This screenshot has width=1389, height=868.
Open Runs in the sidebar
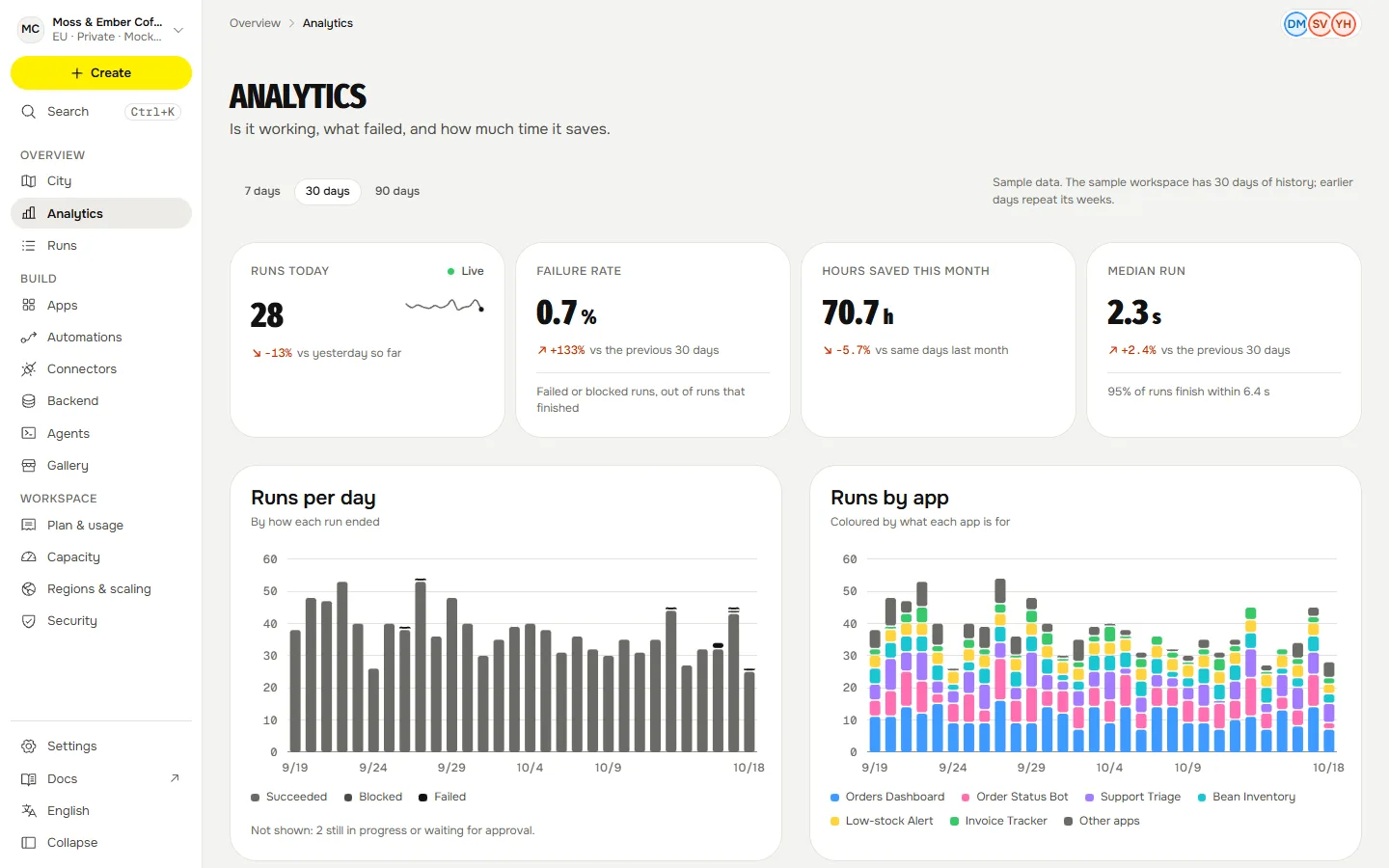point(101,246)
